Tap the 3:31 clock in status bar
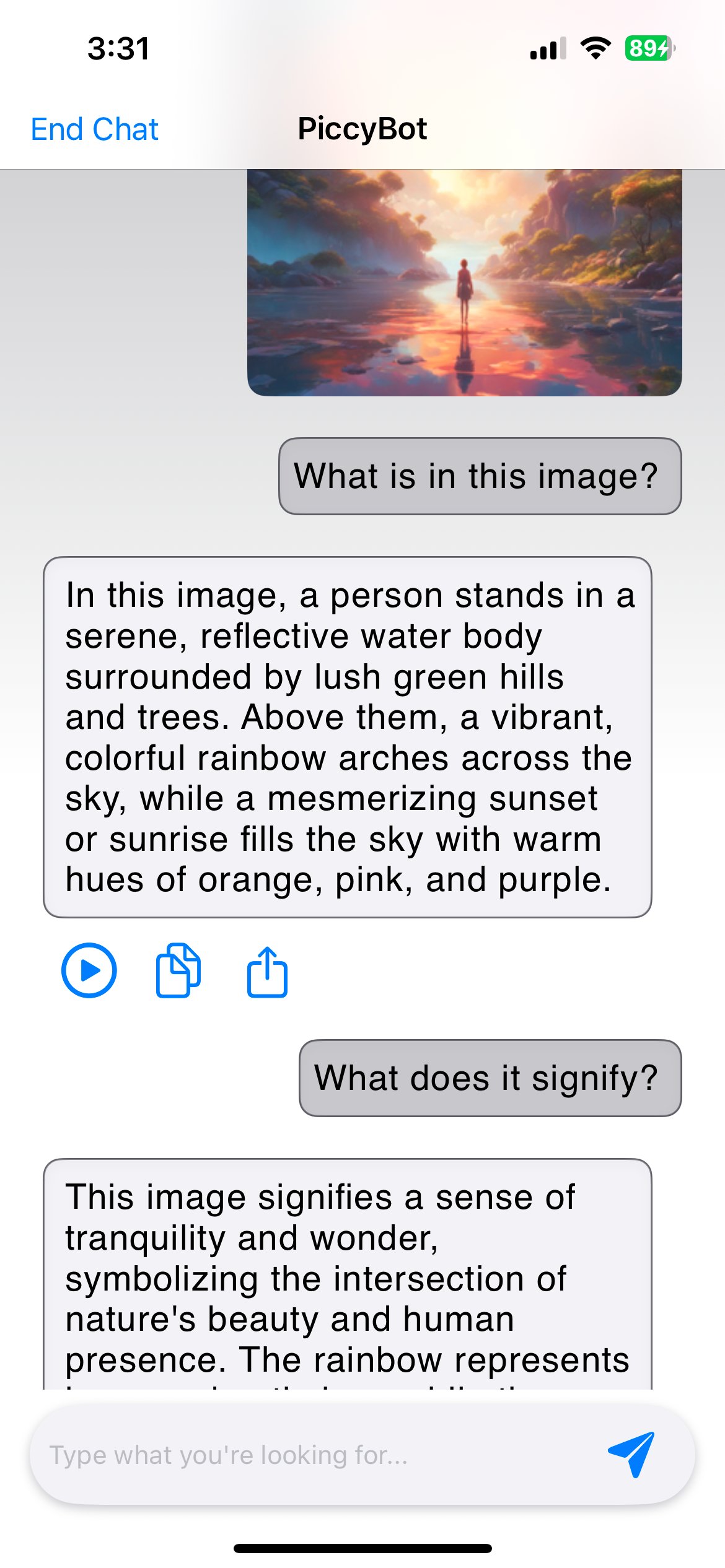 click(x=118, y=48)
